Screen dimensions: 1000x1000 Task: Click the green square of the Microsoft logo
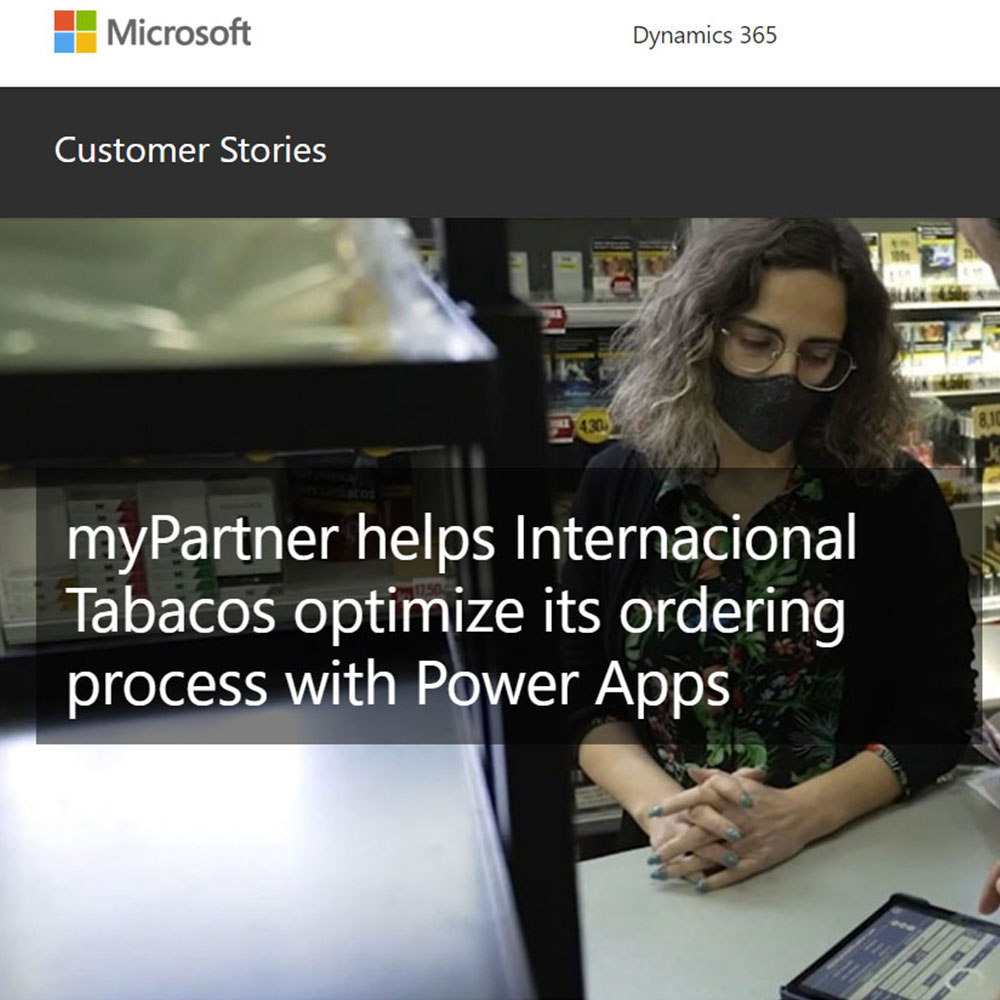87,20
